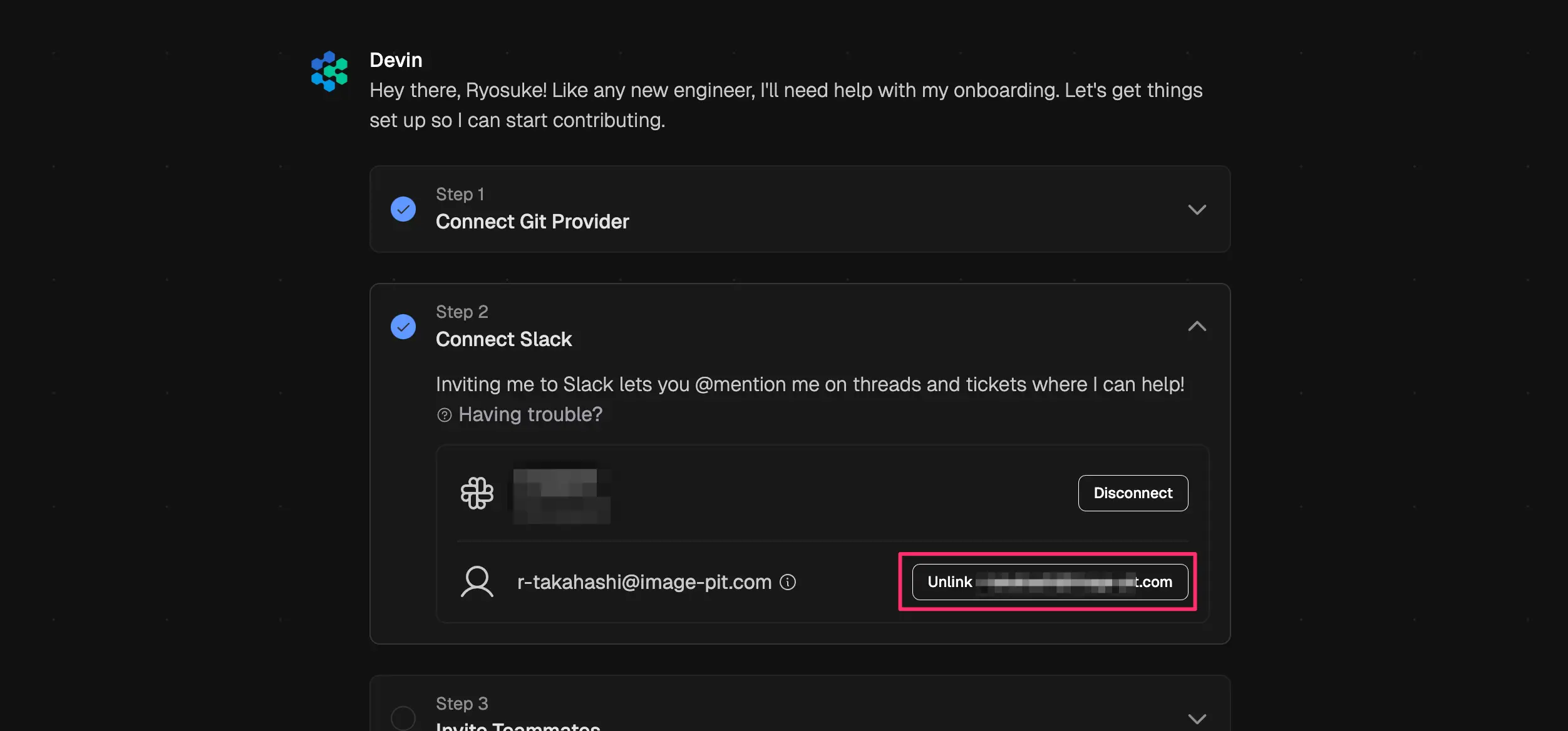Click the Slack logo icon

tap(477, 493)
